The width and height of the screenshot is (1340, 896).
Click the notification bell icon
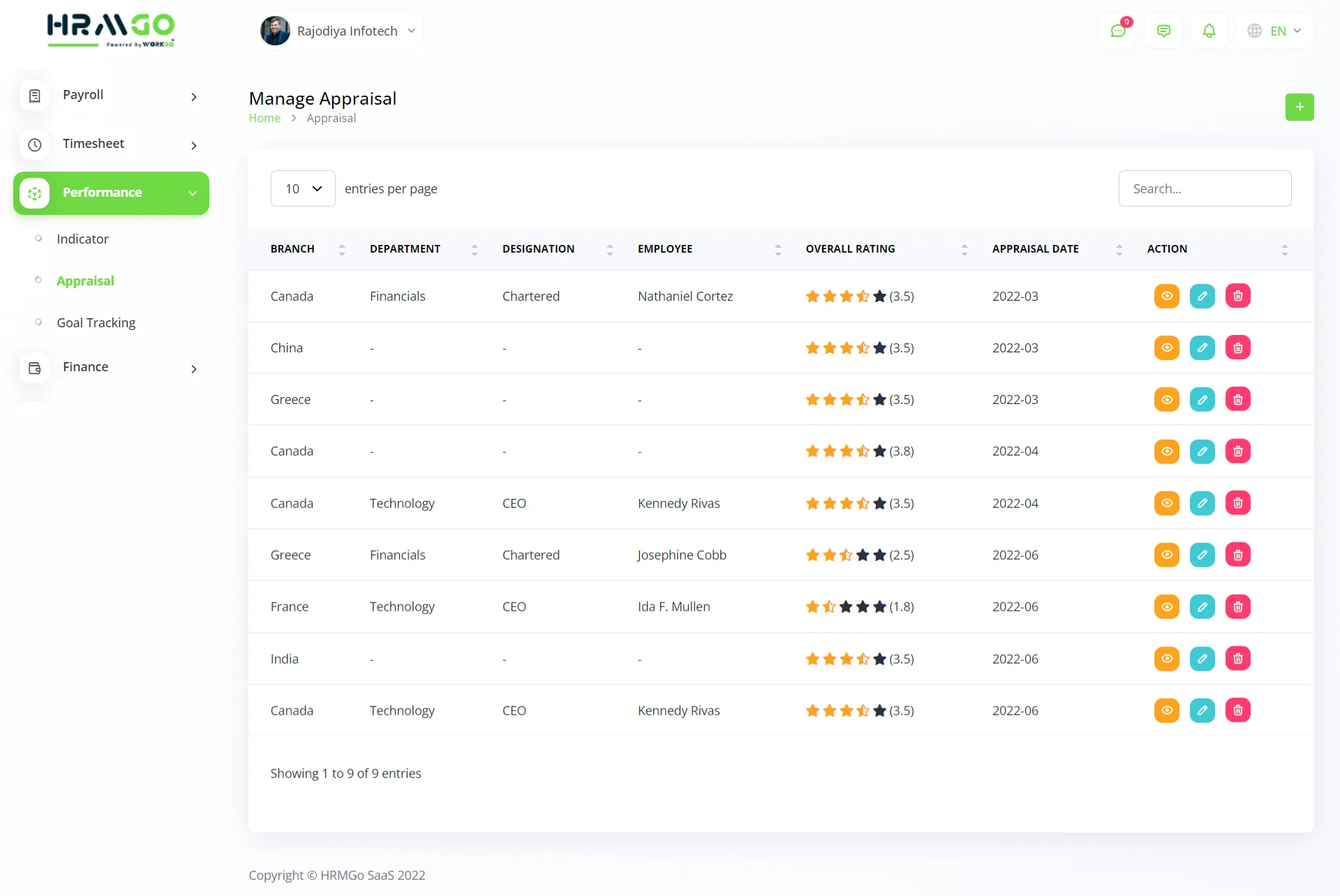coord(1209,31)
